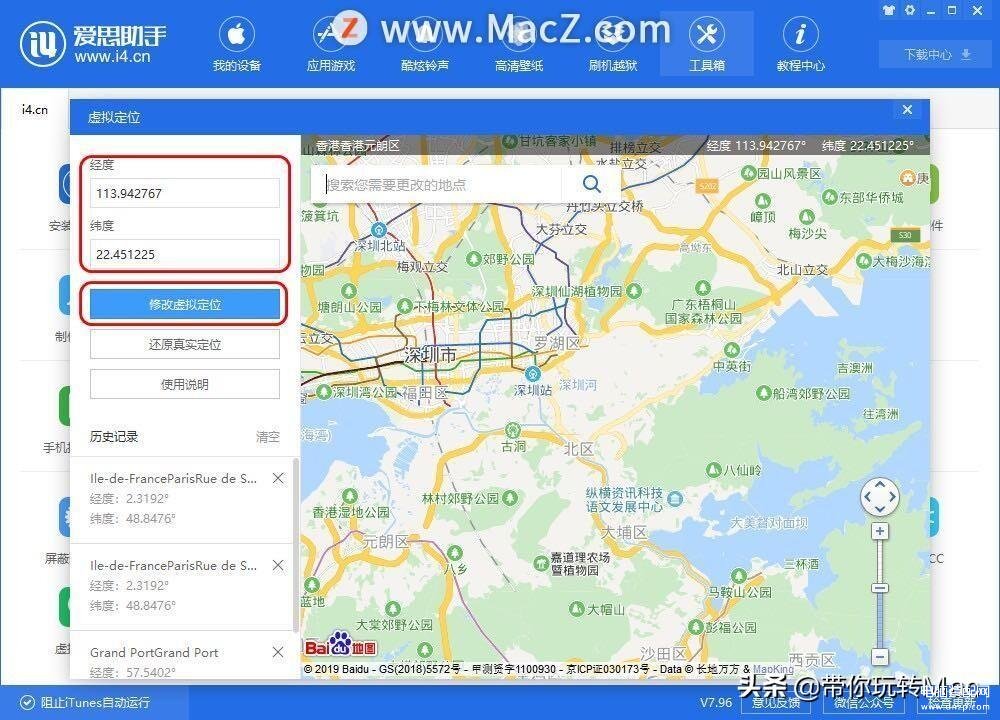Click the map search magnifier icon

pyautogui.click(x=592, y=184)
